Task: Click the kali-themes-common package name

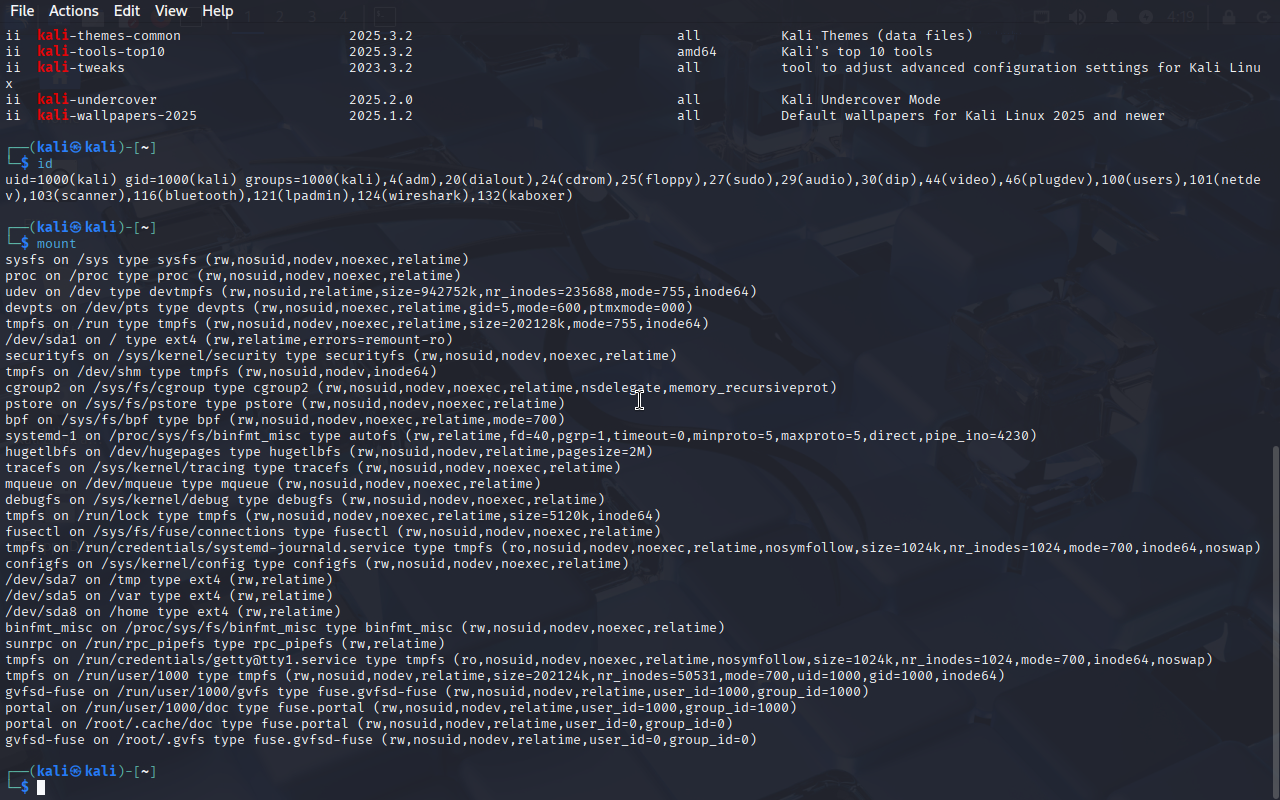Action: (x=109, y=36)
